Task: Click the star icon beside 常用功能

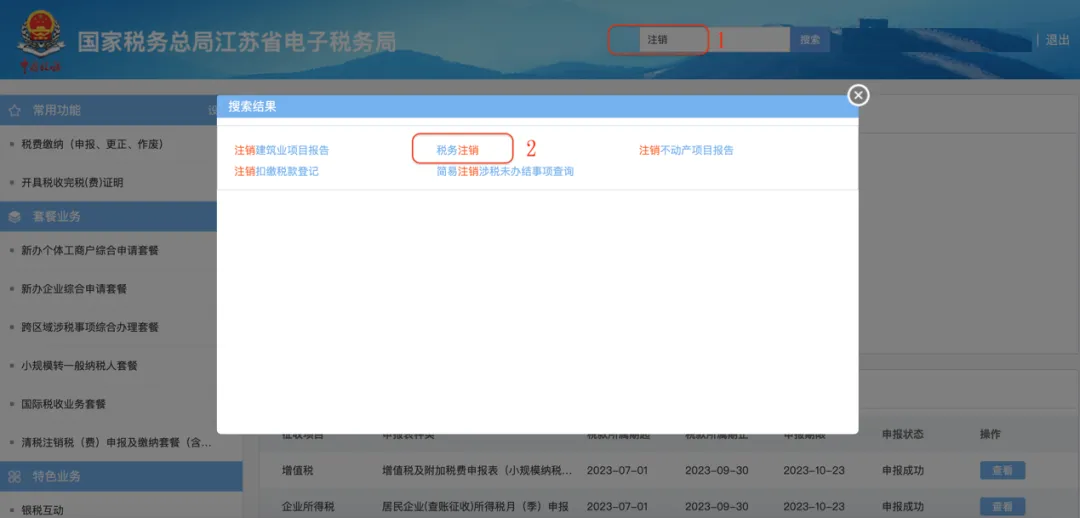Action: coord(14,110)
